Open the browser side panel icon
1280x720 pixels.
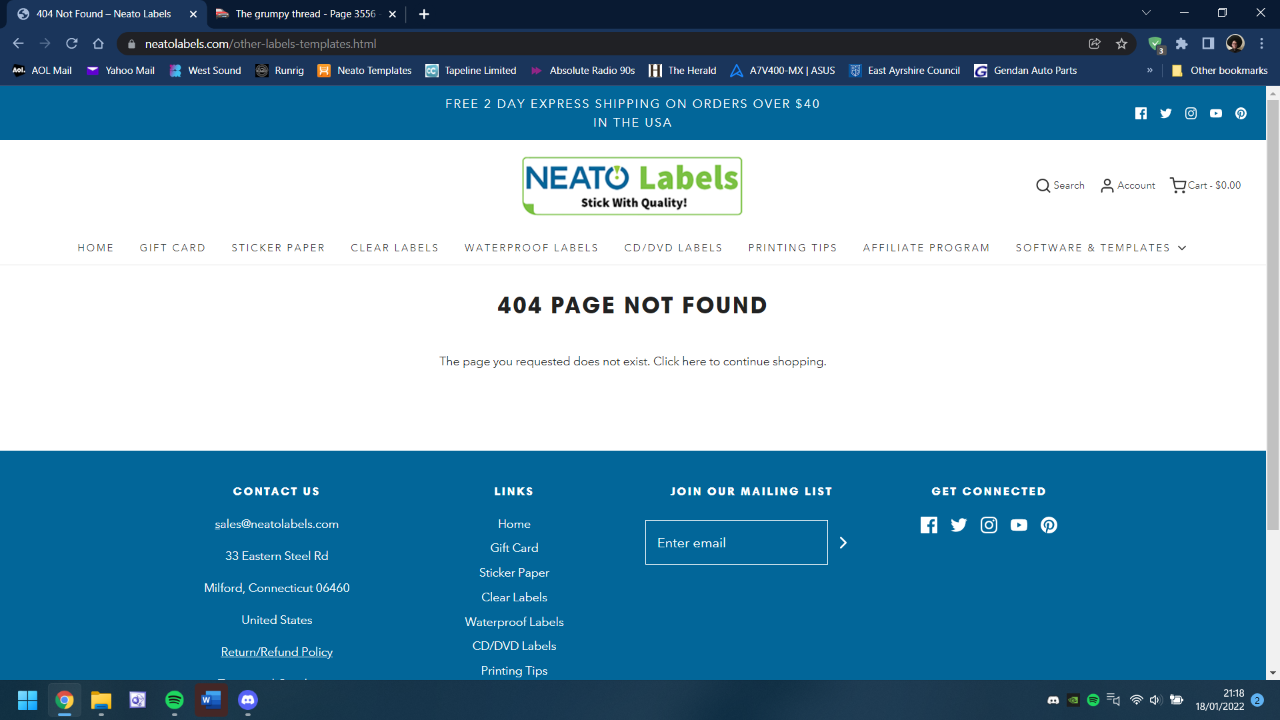tap(1208, 44)
